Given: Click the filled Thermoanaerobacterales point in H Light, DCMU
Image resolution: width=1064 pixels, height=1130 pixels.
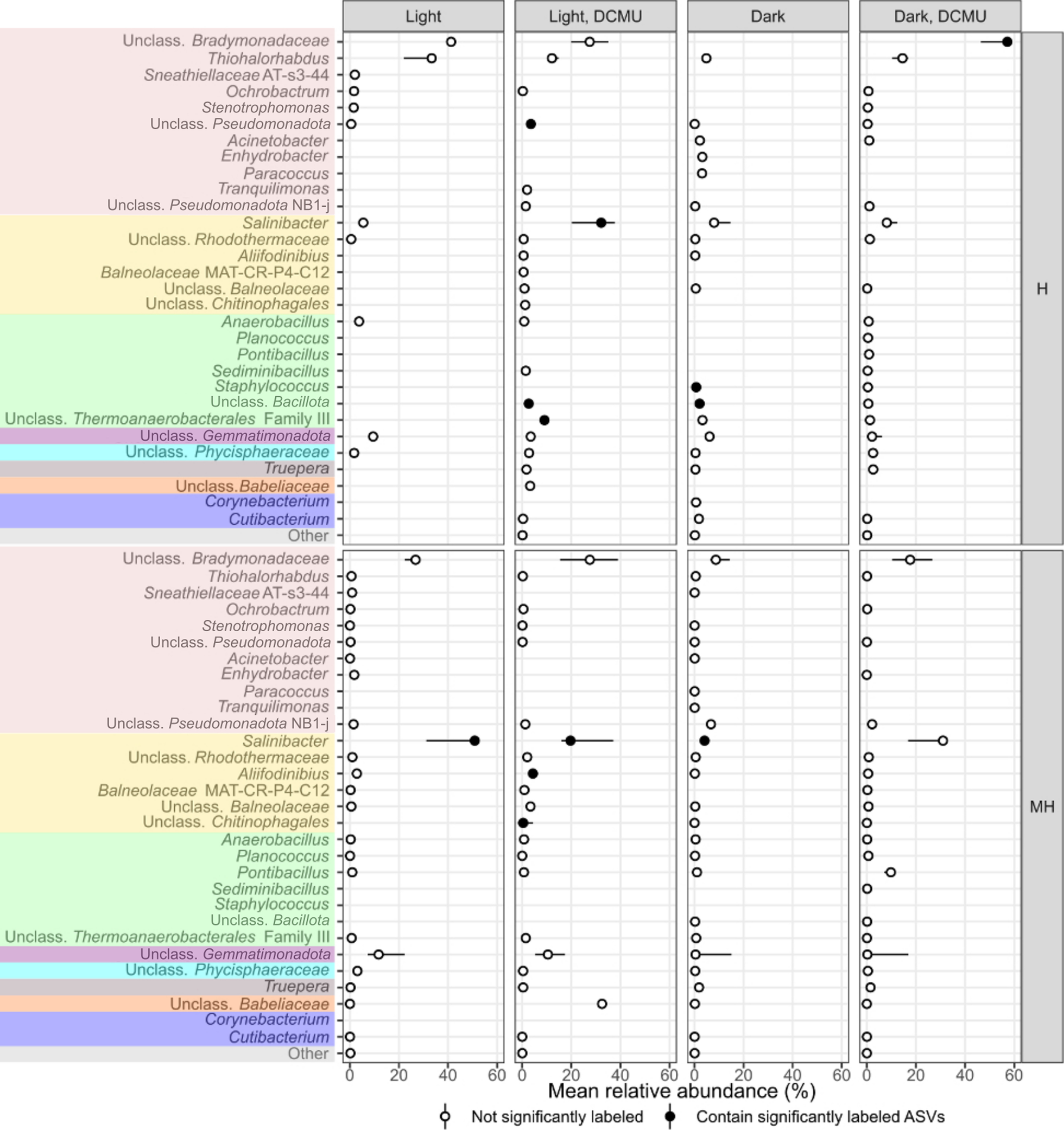Looking at the screenshot, I should click(x=544, y=420).
